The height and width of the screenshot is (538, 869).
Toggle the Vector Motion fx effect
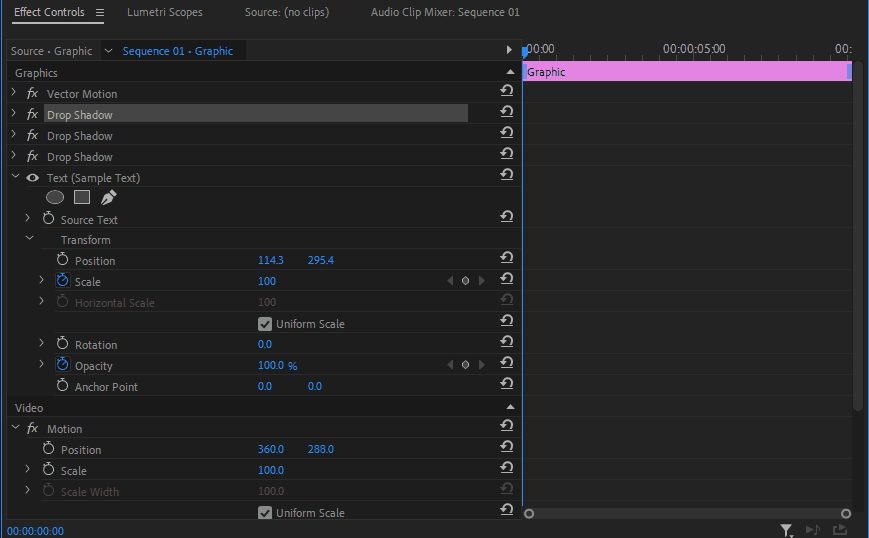click(33, 94)
